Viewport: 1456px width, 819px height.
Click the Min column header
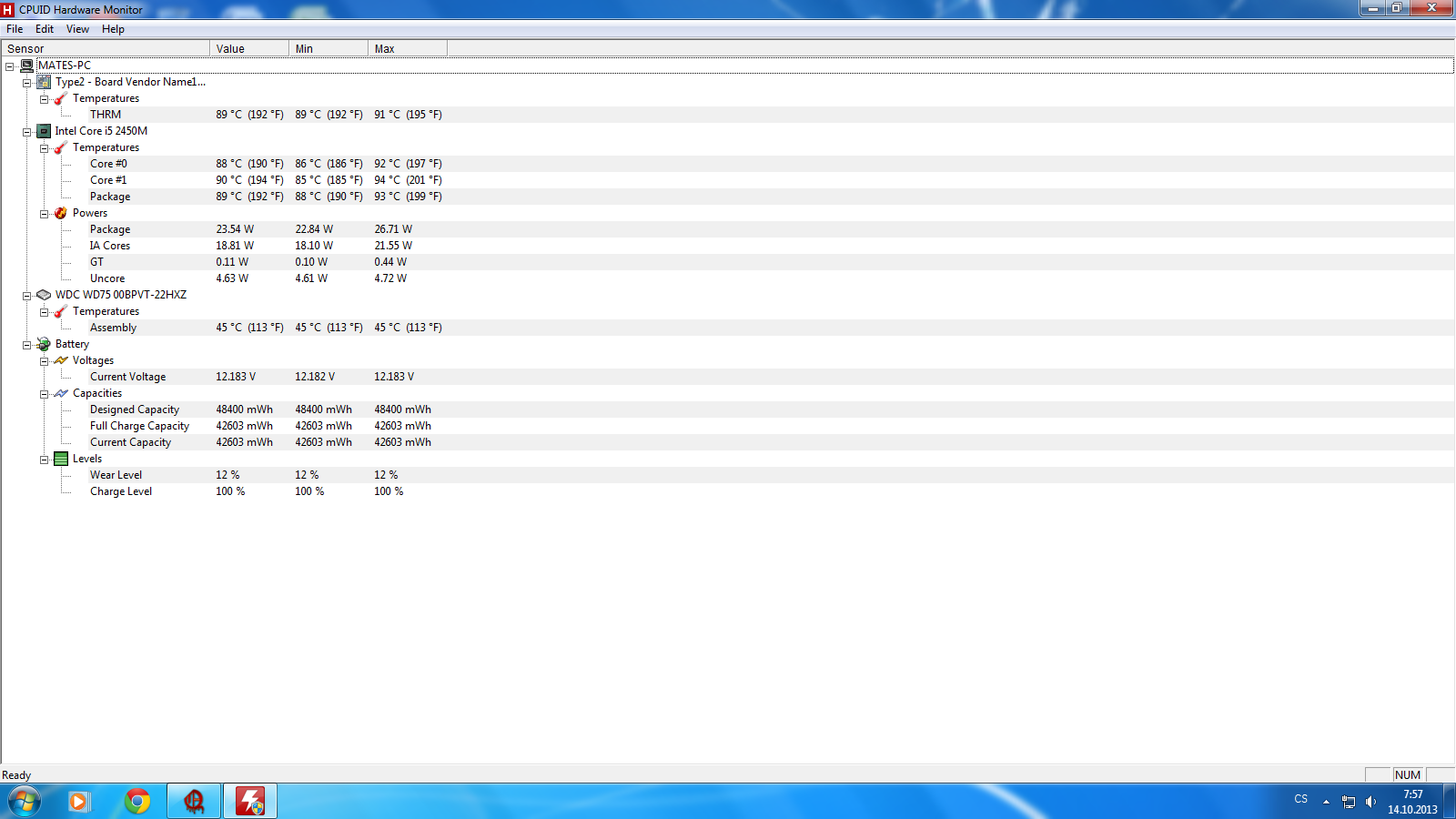(329, 49)
